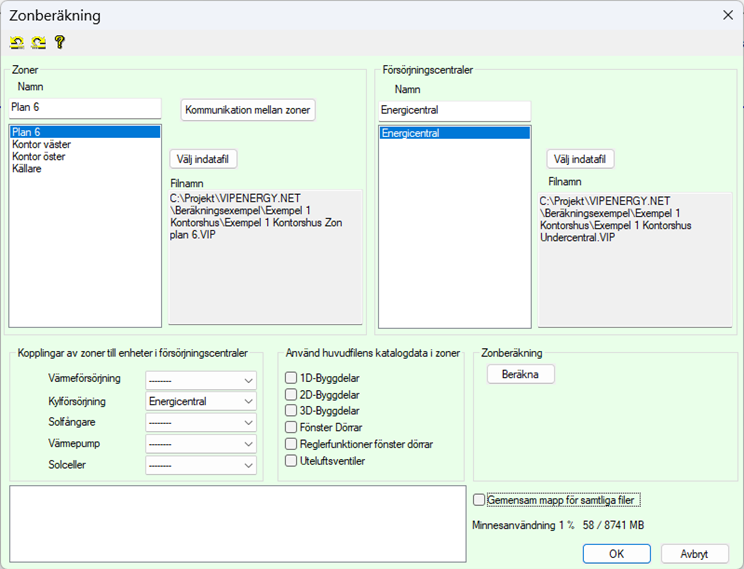Screen dimensions: 744x569
Task: Click Välj indatafil under Zoner
Action: pos(206,159)
